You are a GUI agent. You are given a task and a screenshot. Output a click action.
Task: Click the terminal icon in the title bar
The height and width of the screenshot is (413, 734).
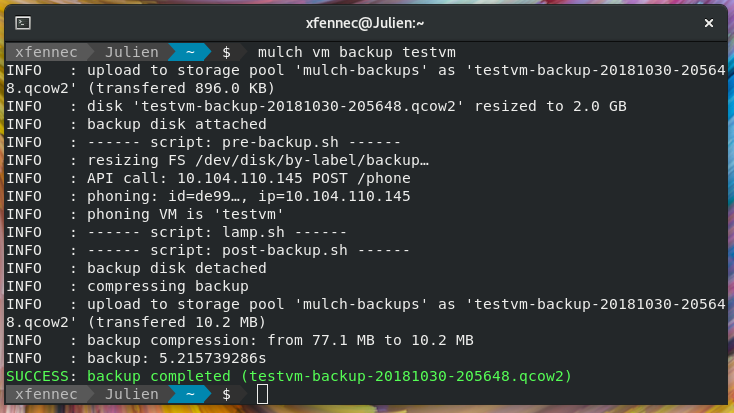tap(22, 23)
